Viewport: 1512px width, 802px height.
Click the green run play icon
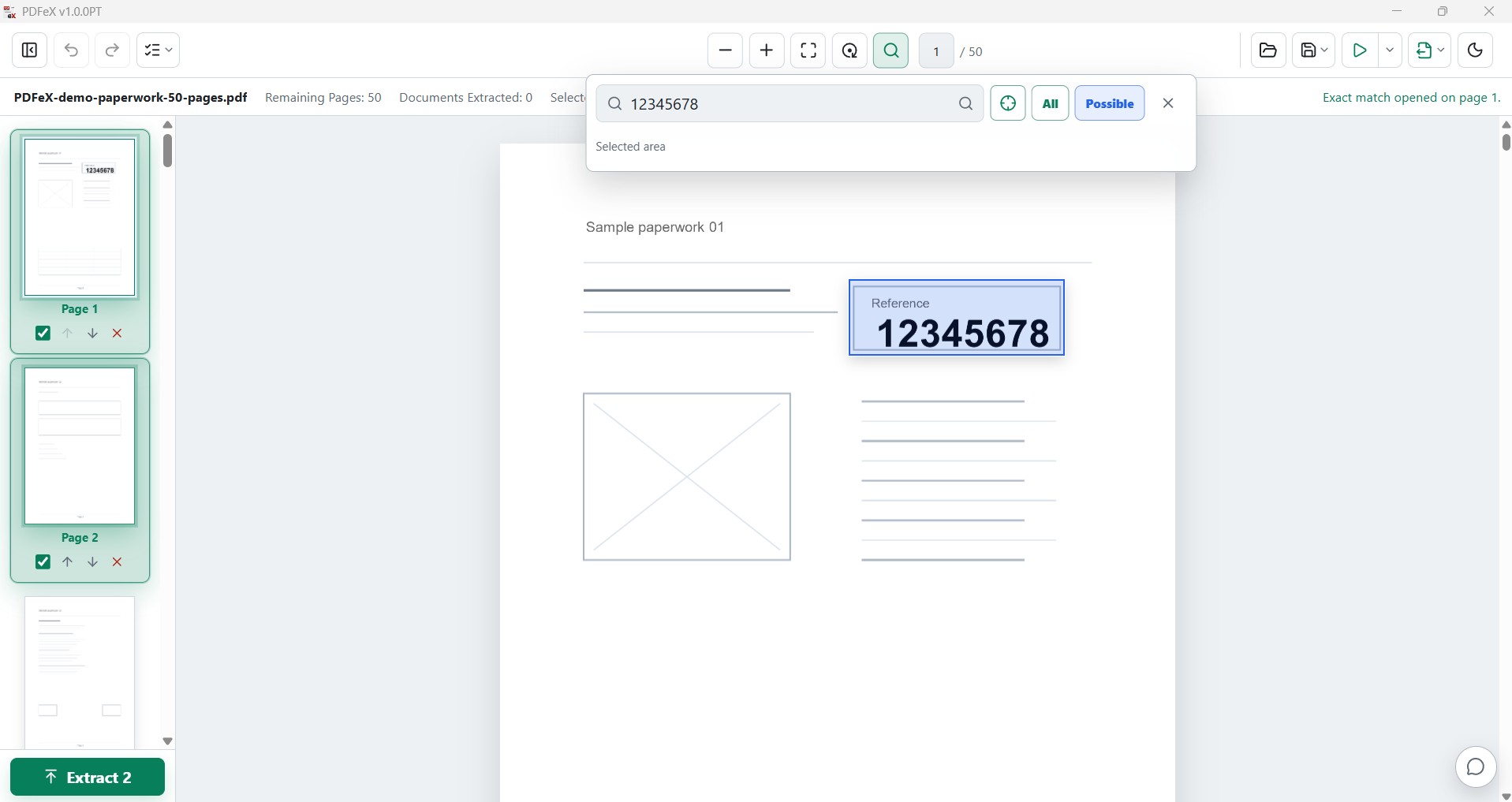pos(1360,50)
